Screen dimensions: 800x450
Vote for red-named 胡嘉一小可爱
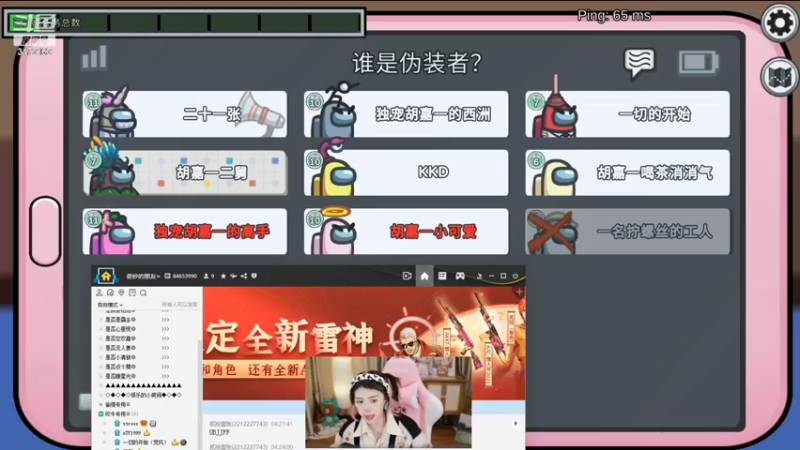(406, 231)
